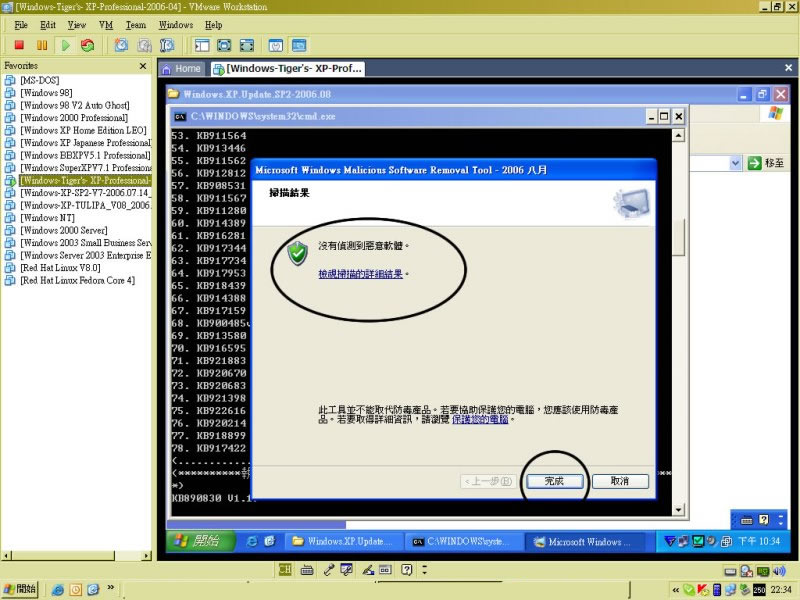Open the File menu
The width and height of the screenshot is (800, 600).
pyautogui.click(x=21, y=25)
